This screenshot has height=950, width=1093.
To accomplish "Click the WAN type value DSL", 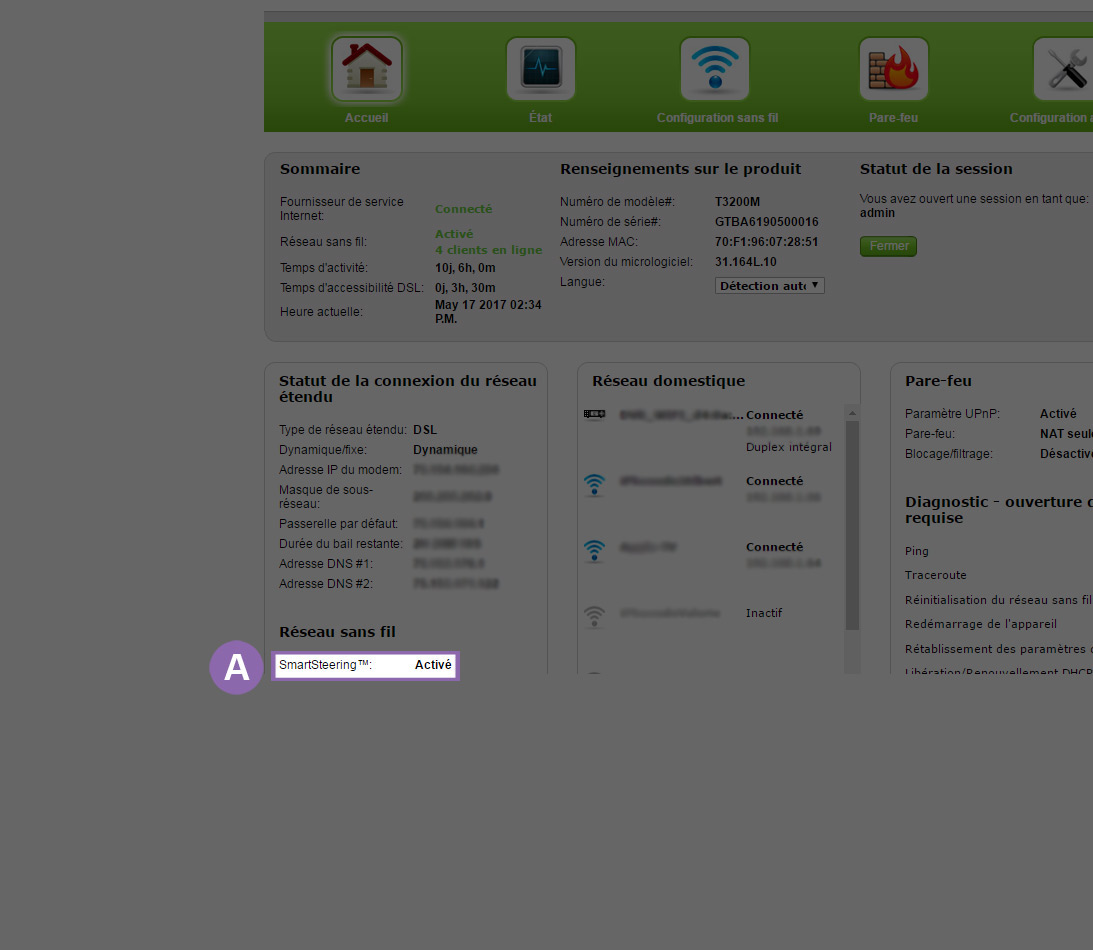I will 425,430.
